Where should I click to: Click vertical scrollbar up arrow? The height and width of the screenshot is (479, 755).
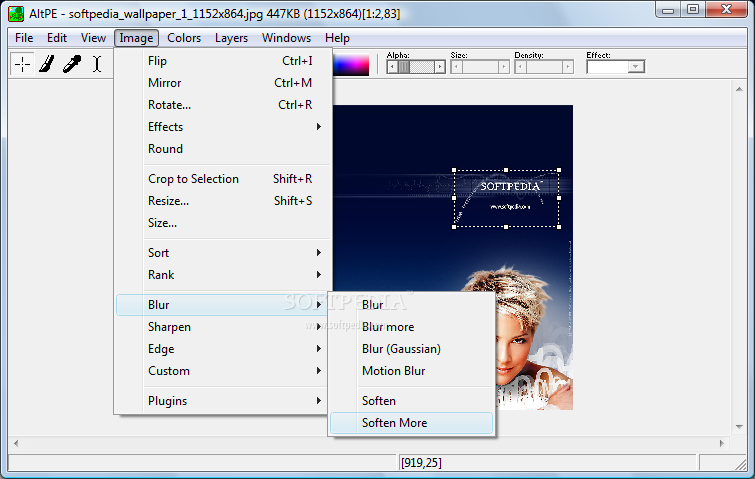(x=739, y=89)
